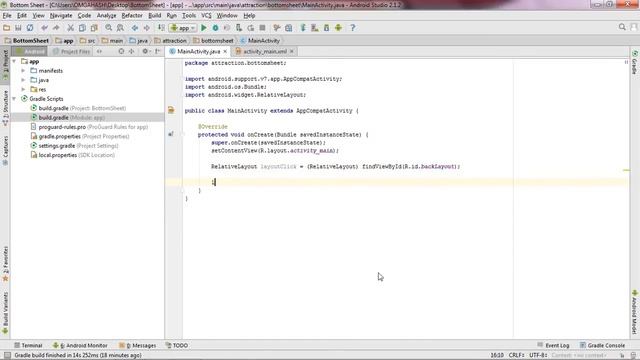The height and width of the screenshot is (360, 640).
Task: Switch to the activity_main.xml editor tab
Action: [265, 51]
